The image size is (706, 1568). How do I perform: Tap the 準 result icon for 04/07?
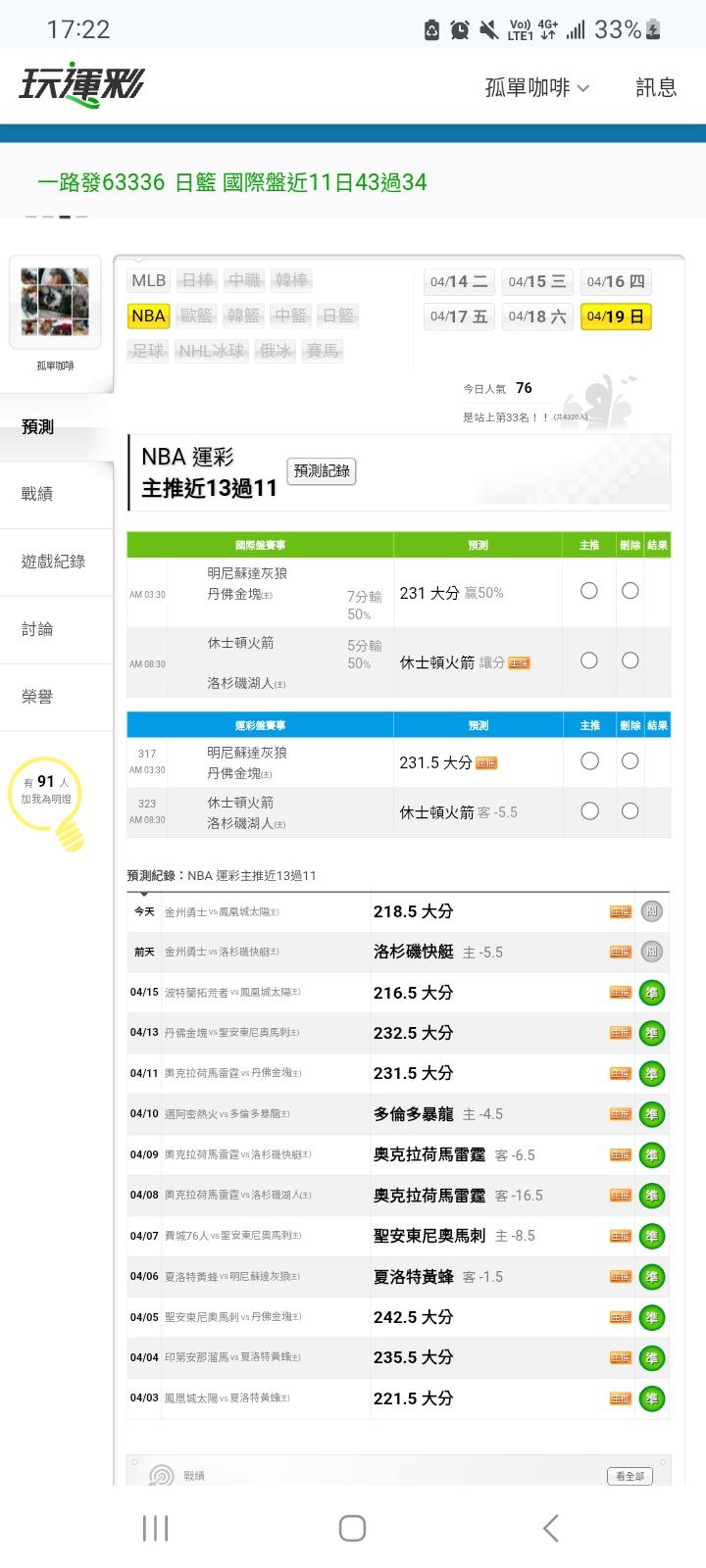(651, 1237)
